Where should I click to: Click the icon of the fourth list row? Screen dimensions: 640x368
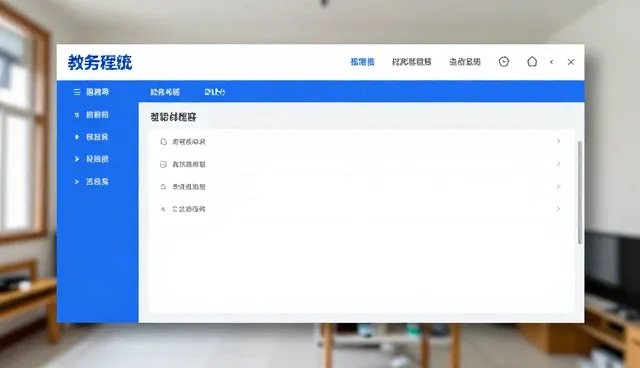pos(163,209)
